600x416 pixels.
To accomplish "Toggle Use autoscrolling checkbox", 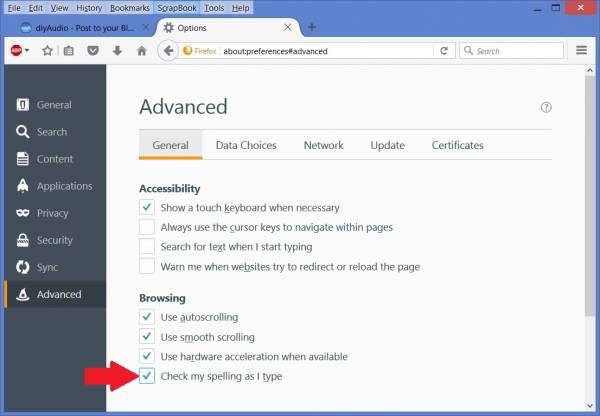I will click(x=147, y=317).
